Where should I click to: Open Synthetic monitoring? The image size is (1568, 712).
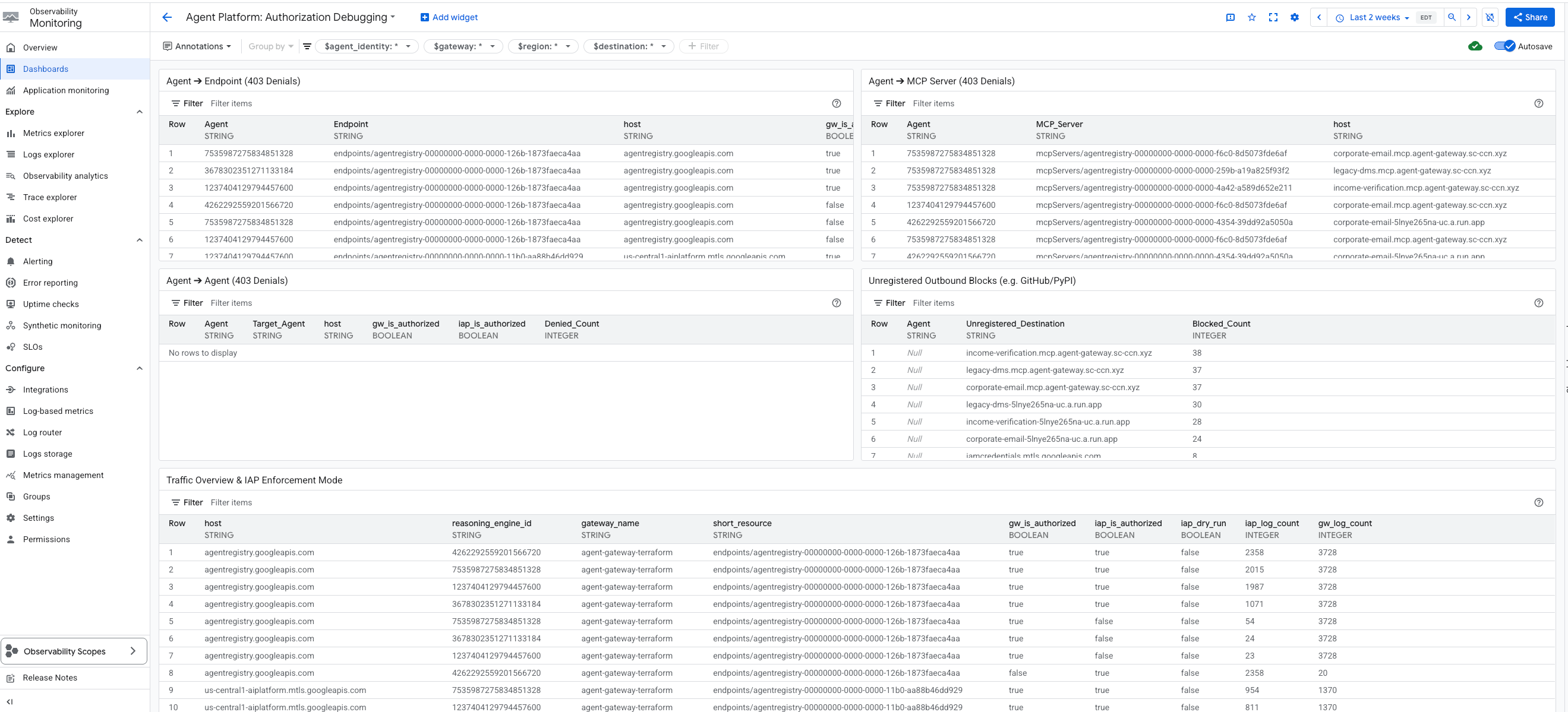74,325
